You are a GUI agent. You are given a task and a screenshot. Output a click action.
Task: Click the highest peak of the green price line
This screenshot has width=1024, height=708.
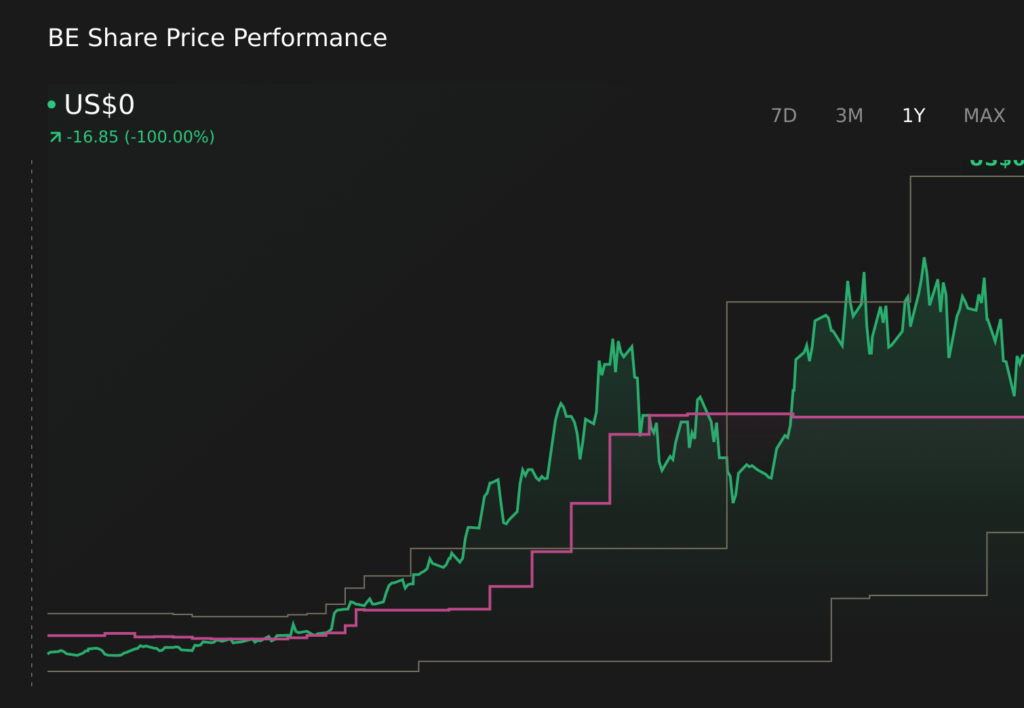924,259
